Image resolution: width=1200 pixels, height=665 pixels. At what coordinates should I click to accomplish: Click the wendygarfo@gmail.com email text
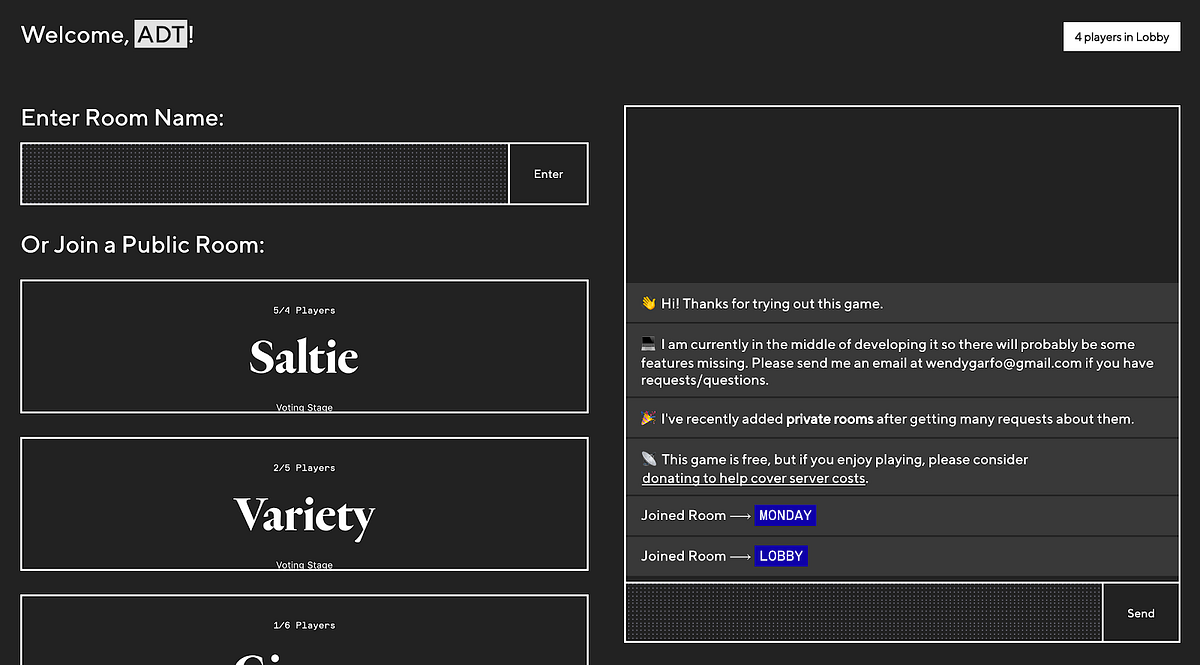pos(1003,362)
